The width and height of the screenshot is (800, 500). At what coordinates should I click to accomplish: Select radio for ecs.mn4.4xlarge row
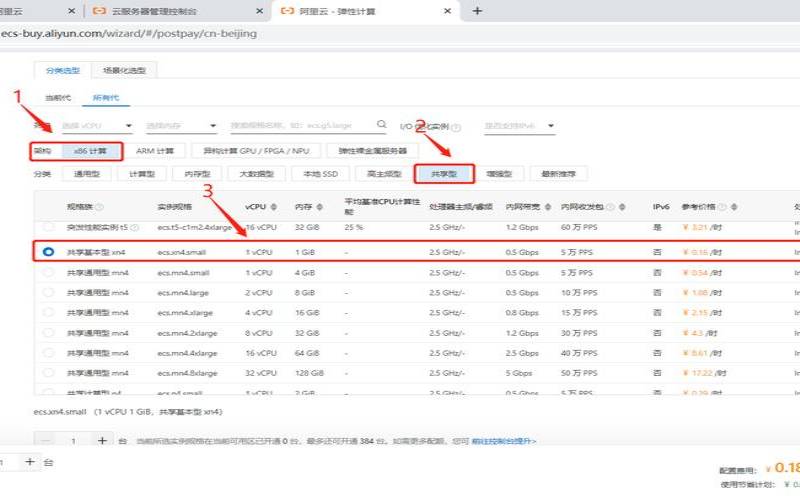[48, 353]
